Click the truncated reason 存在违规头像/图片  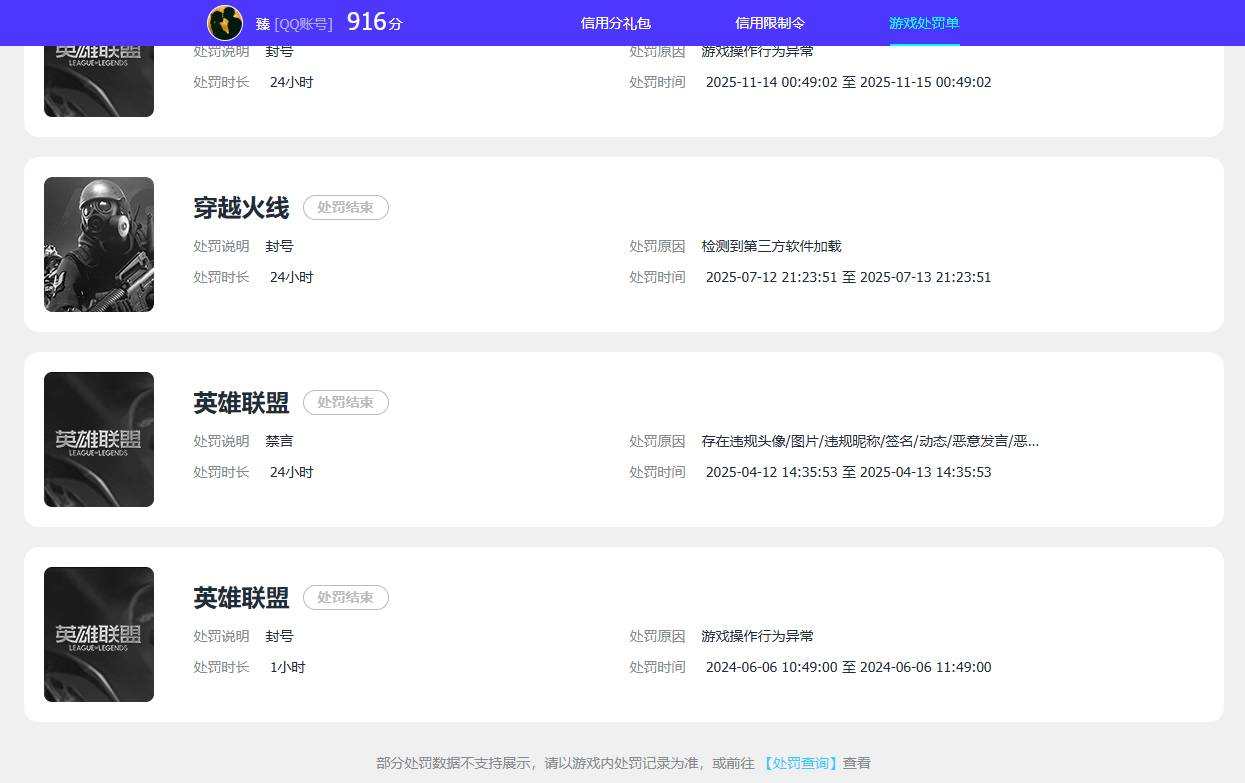(870, 441)
